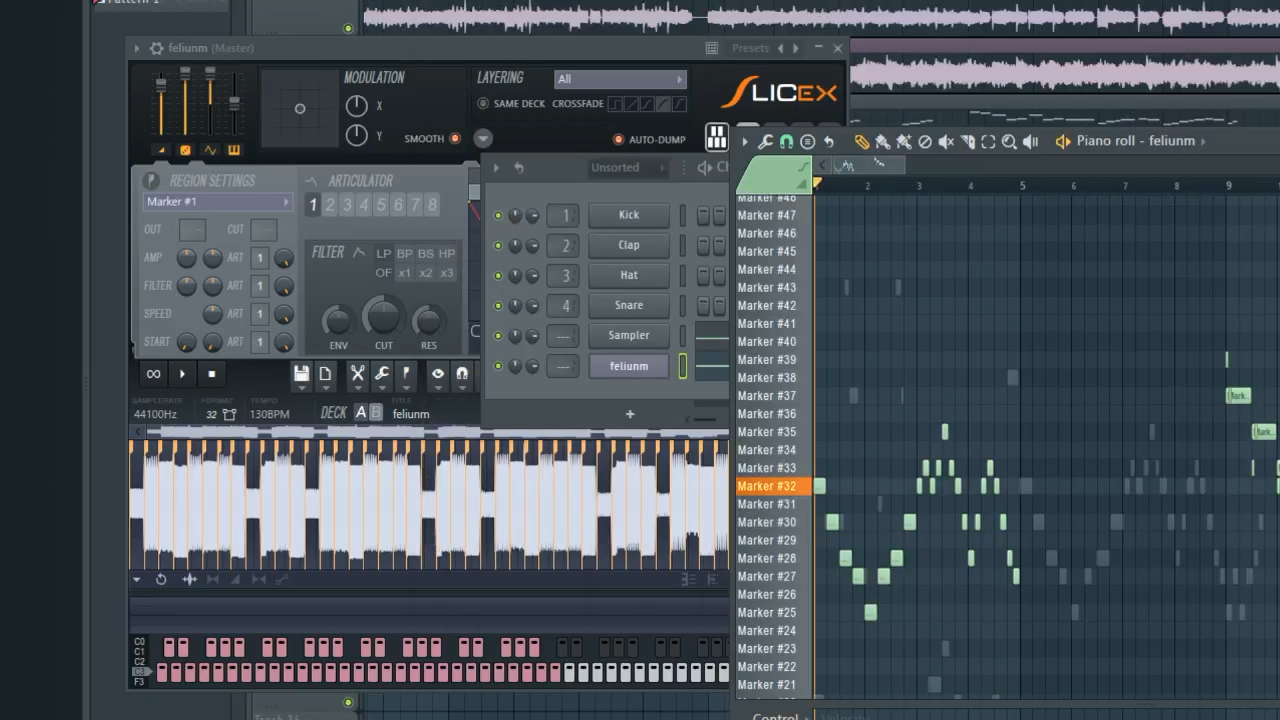Open the Piano roll - feliunm target menu
Screen dimensions: 1280x720
pos(1135,141)
